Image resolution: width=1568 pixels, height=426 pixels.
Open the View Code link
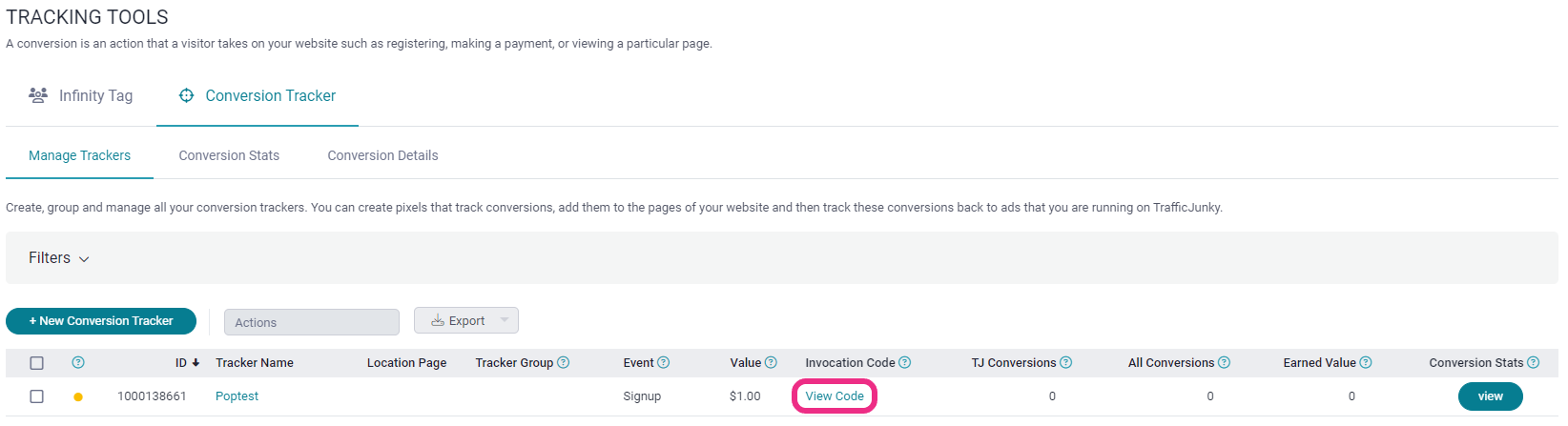coord(835,396)
